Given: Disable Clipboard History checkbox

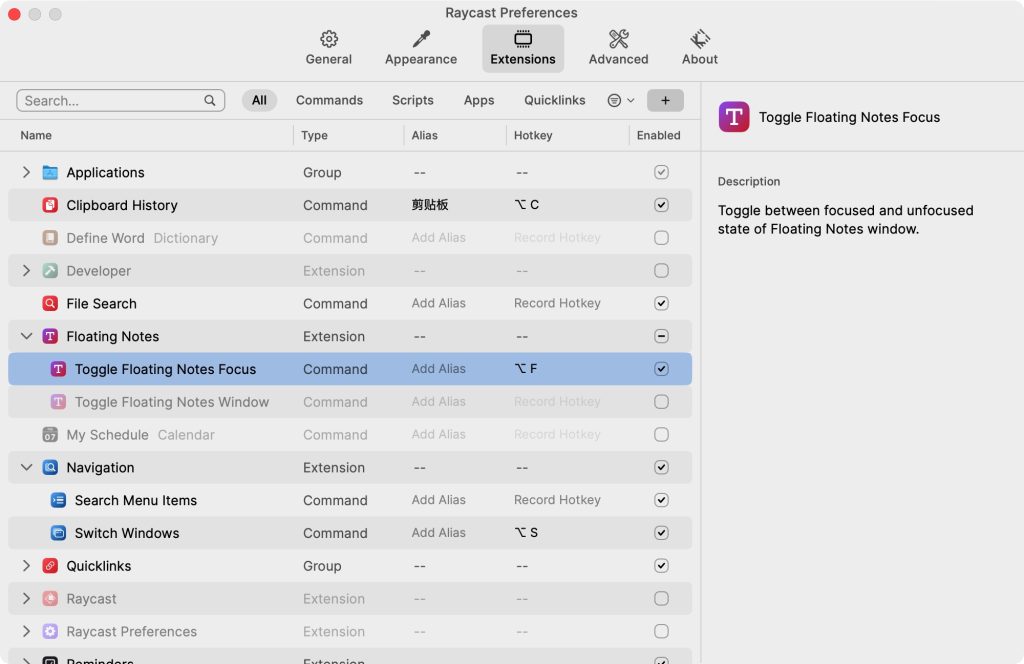Looking at the screenshot, I should tap(661, 205).
